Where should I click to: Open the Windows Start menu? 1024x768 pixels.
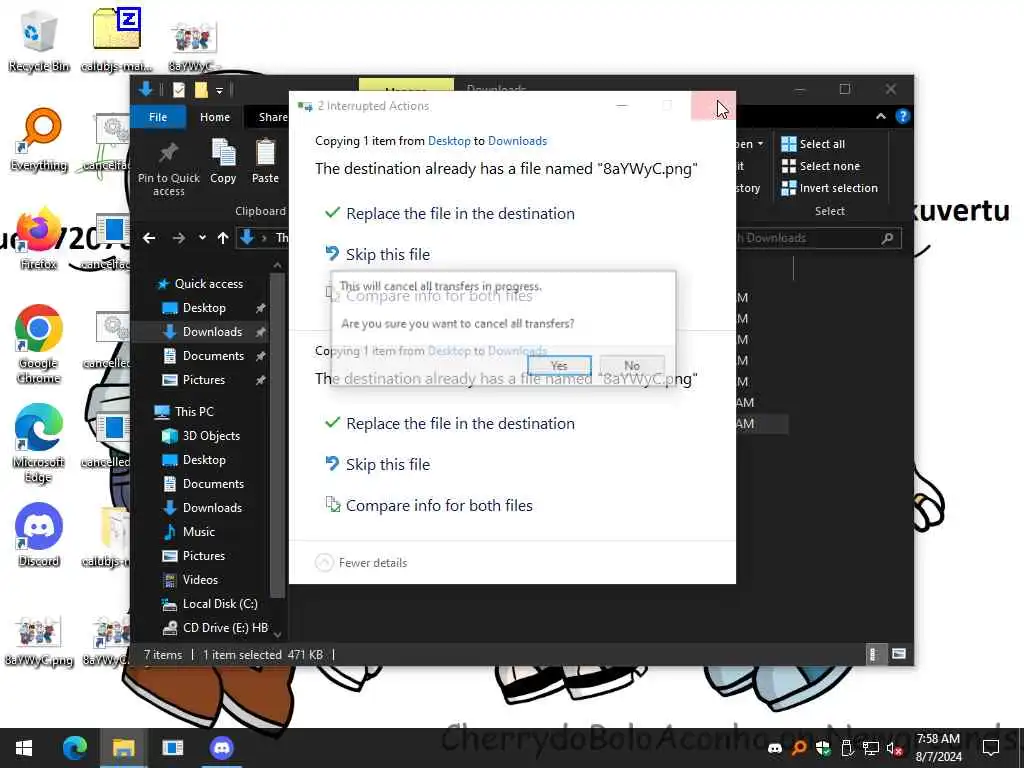click(24, 748)
